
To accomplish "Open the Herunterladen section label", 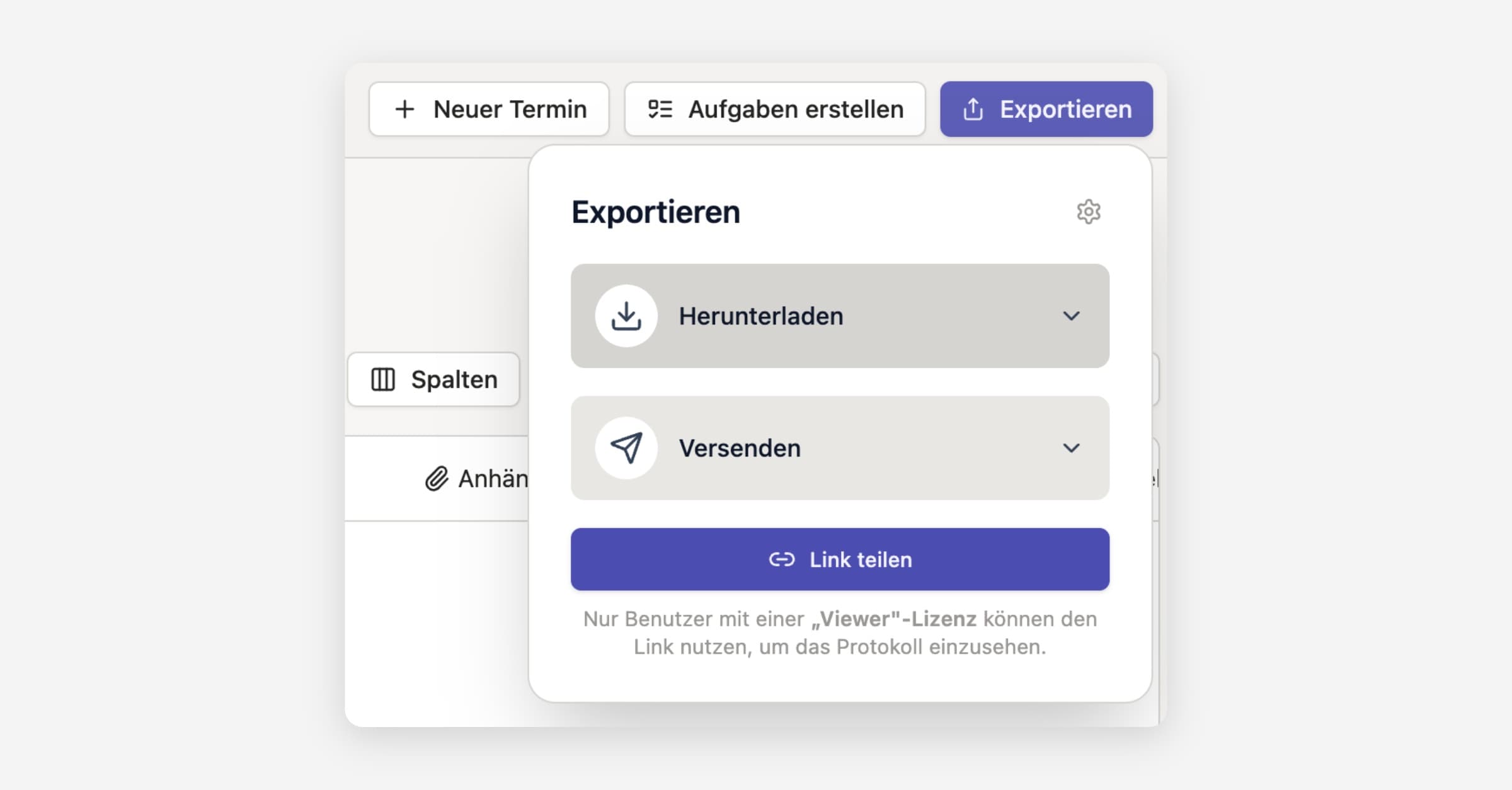I will (x=760, y=316).
